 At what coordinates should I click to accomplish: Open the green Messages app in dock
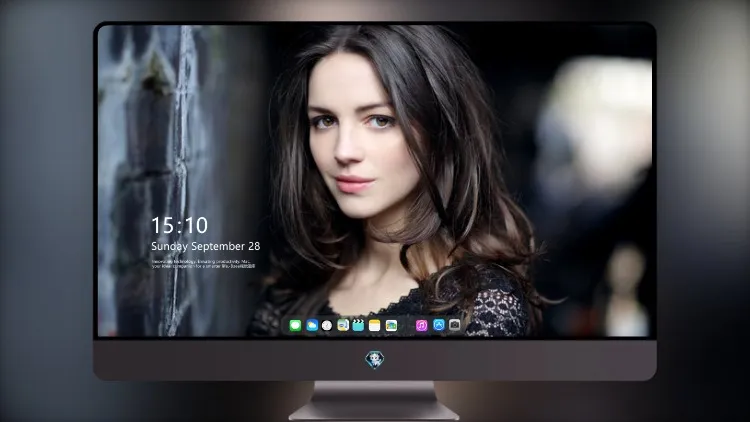pos(295,326)
